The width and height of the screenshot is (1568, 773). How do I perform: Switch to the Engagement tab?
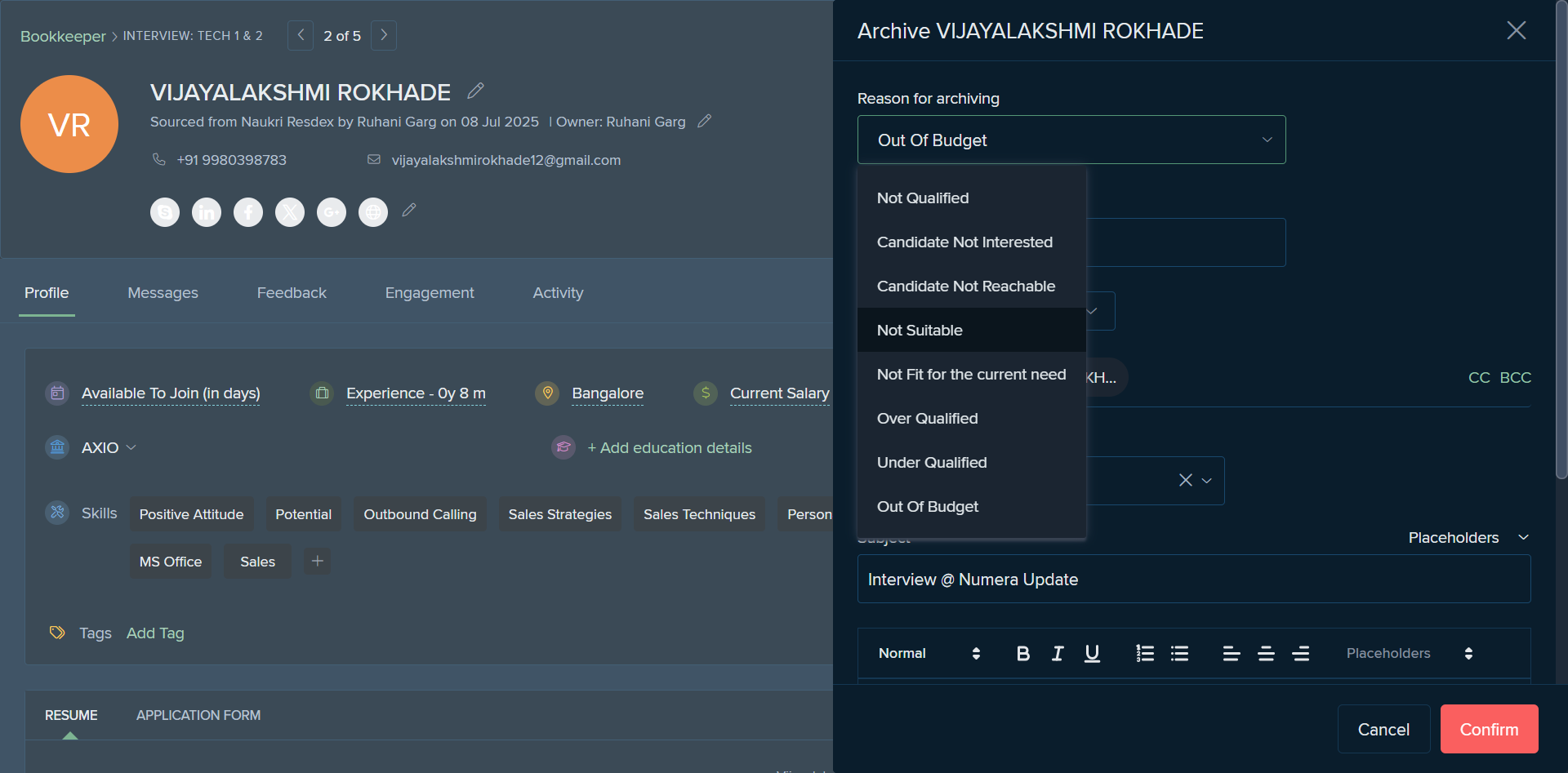coord(430,292)
